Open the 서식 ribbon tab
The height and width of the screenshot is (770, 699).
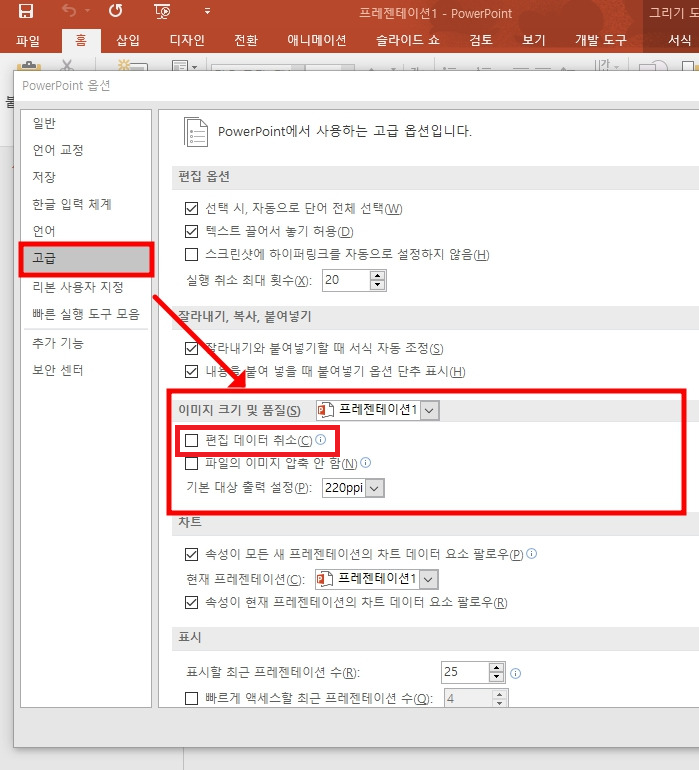(x=679, y=40)
